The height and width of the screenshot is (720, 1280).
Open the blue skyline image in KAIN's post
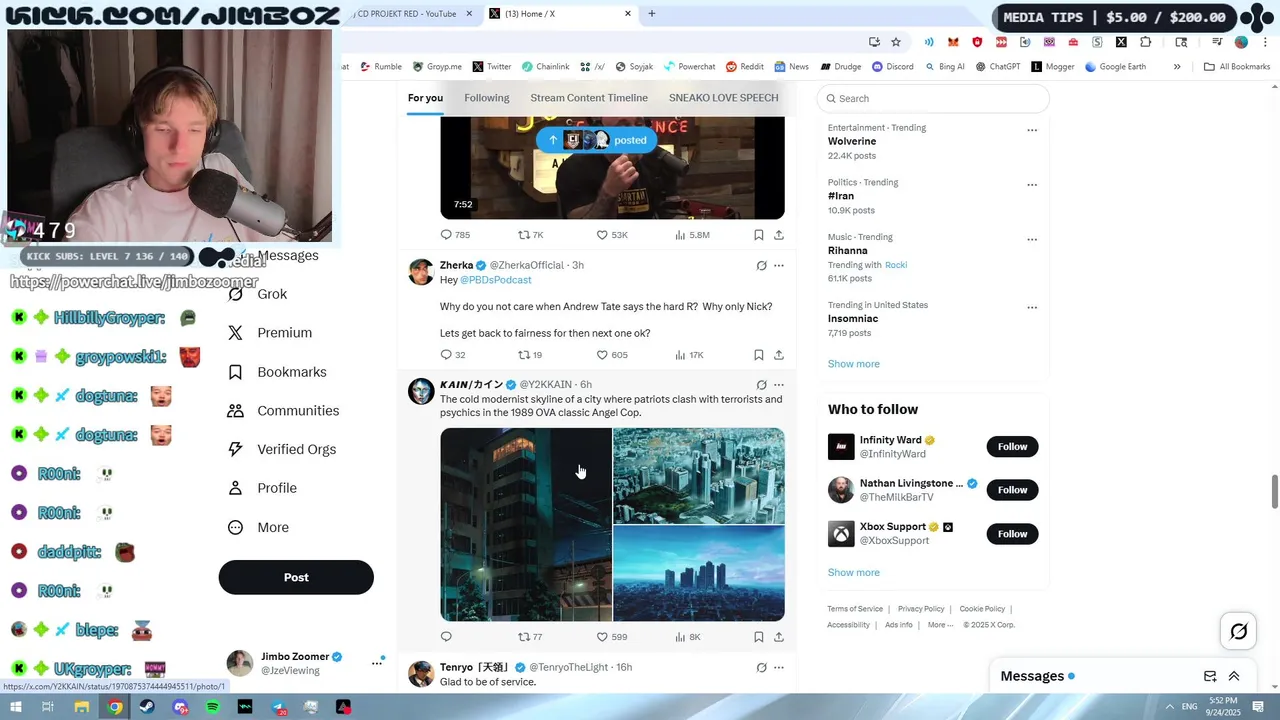point(699,574)
